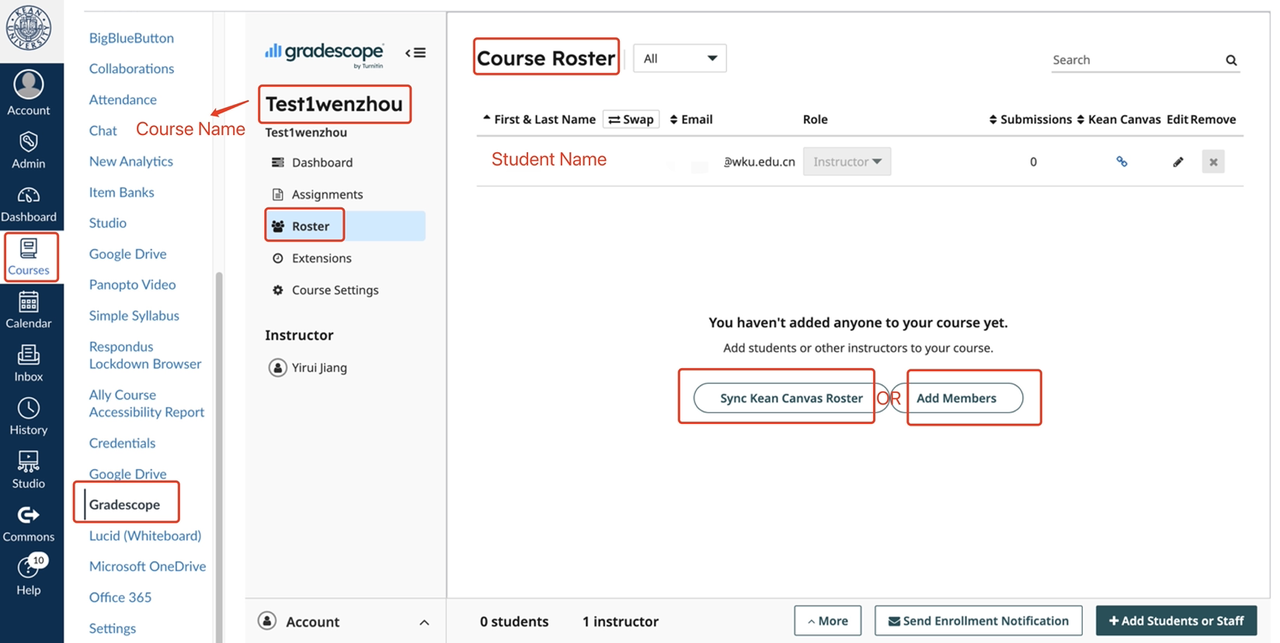Open Help with the 10 badge
The image size is (1280, 643).
[x=28, y=575]
